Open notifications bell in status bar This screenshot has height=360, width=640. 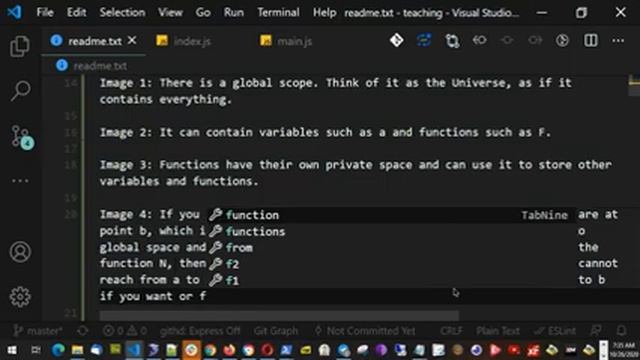tap(621, 331)
